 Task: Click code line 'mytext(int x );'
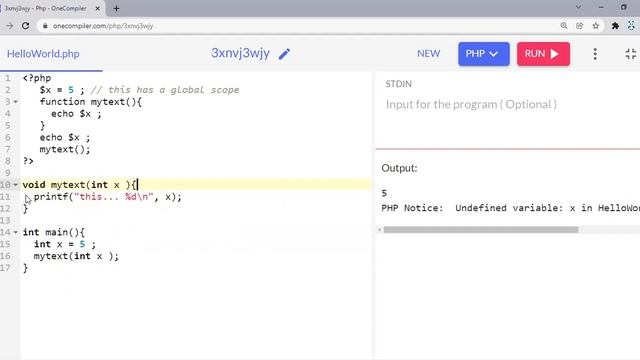[76, 256]
